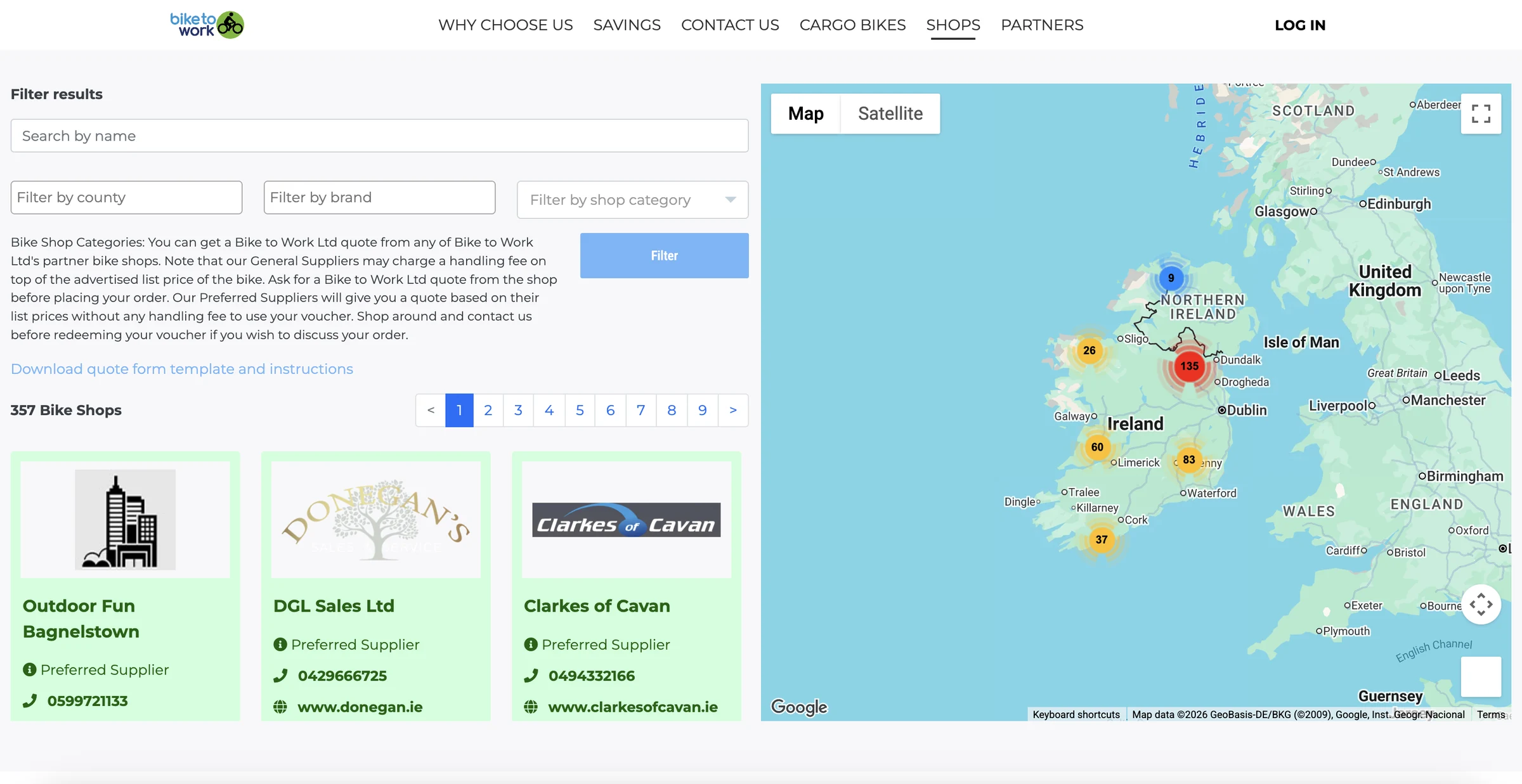Click the blue Filter button
Image resolution: width=1522 pixels, height=784 pixels.
[664, 255]
